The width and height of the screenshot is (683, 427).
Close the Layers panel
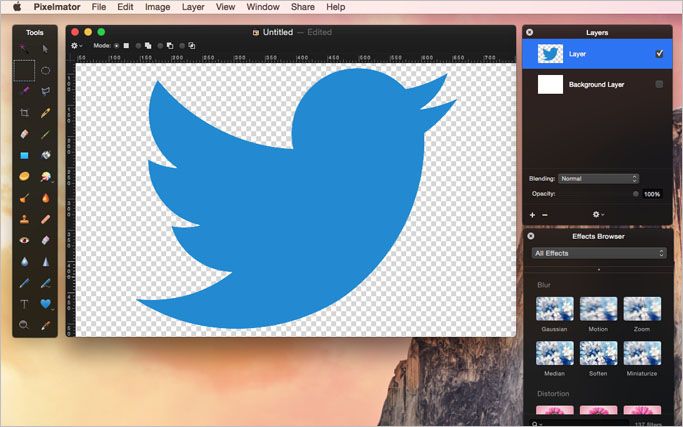[x=530, y=32]
